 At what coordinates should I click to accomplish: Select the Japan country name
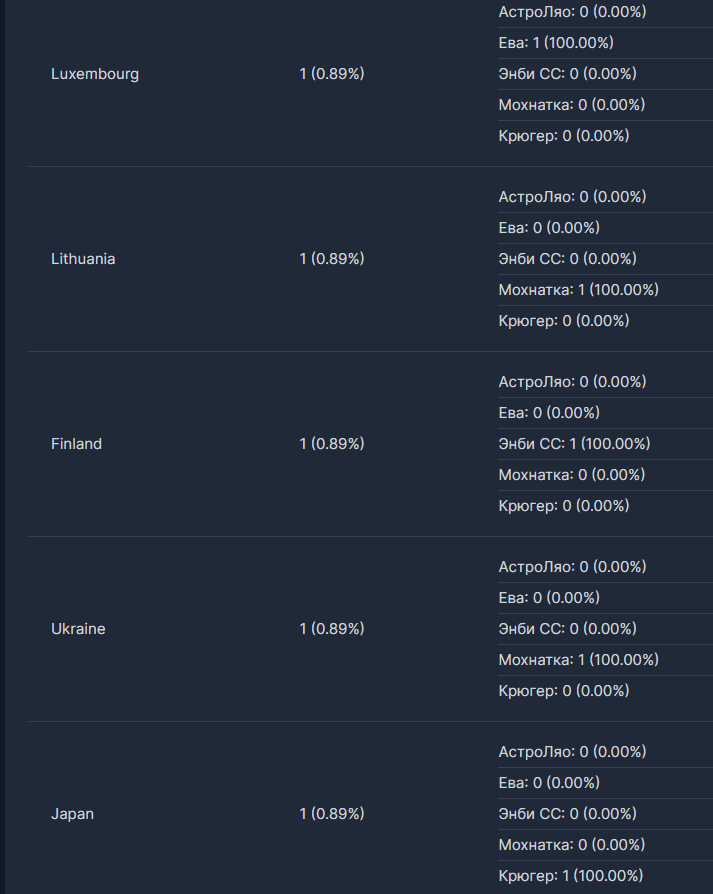(72, 814)
